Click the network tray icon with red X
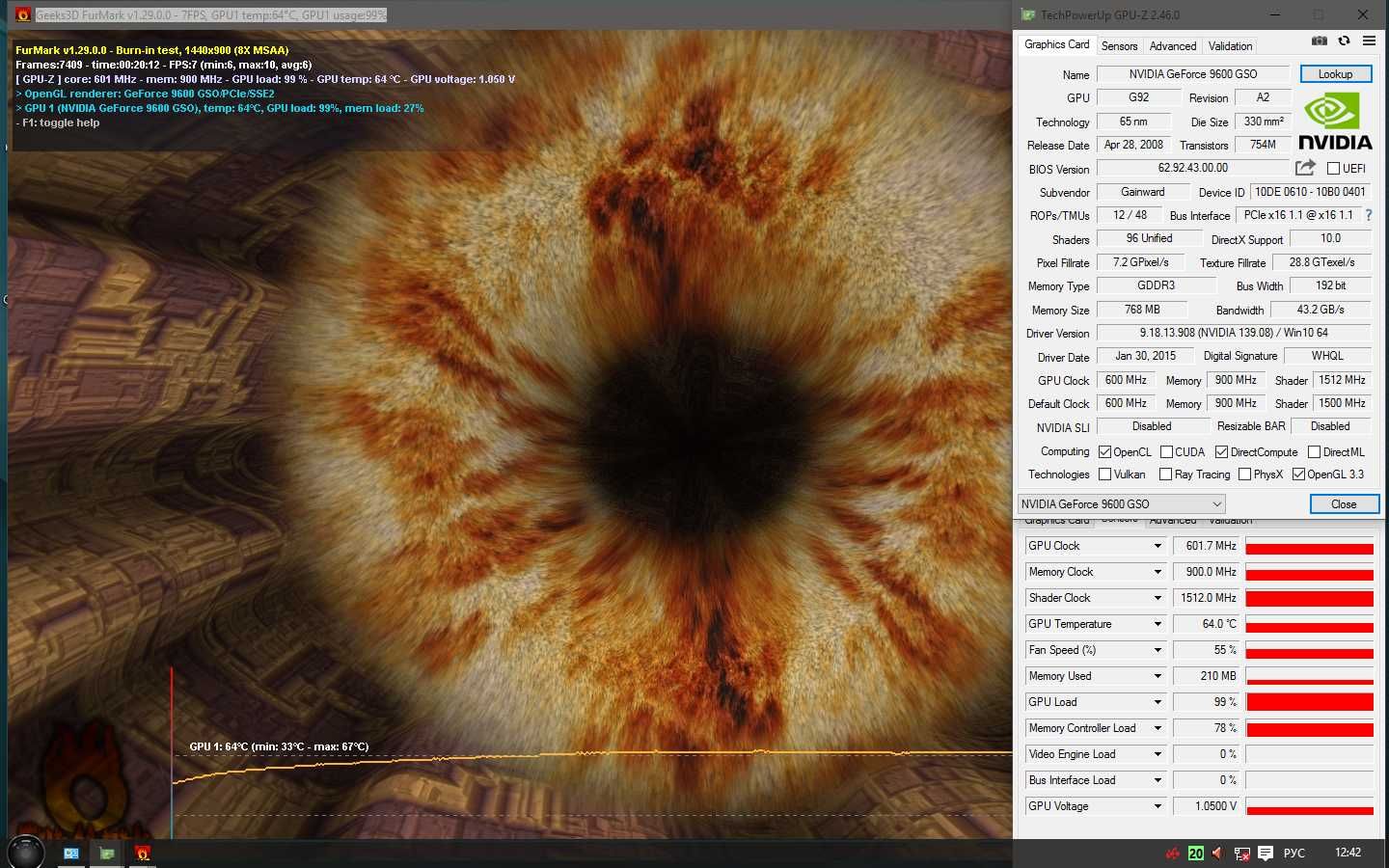Viewport: 1389px width, 868px height. pos(1241,854)
